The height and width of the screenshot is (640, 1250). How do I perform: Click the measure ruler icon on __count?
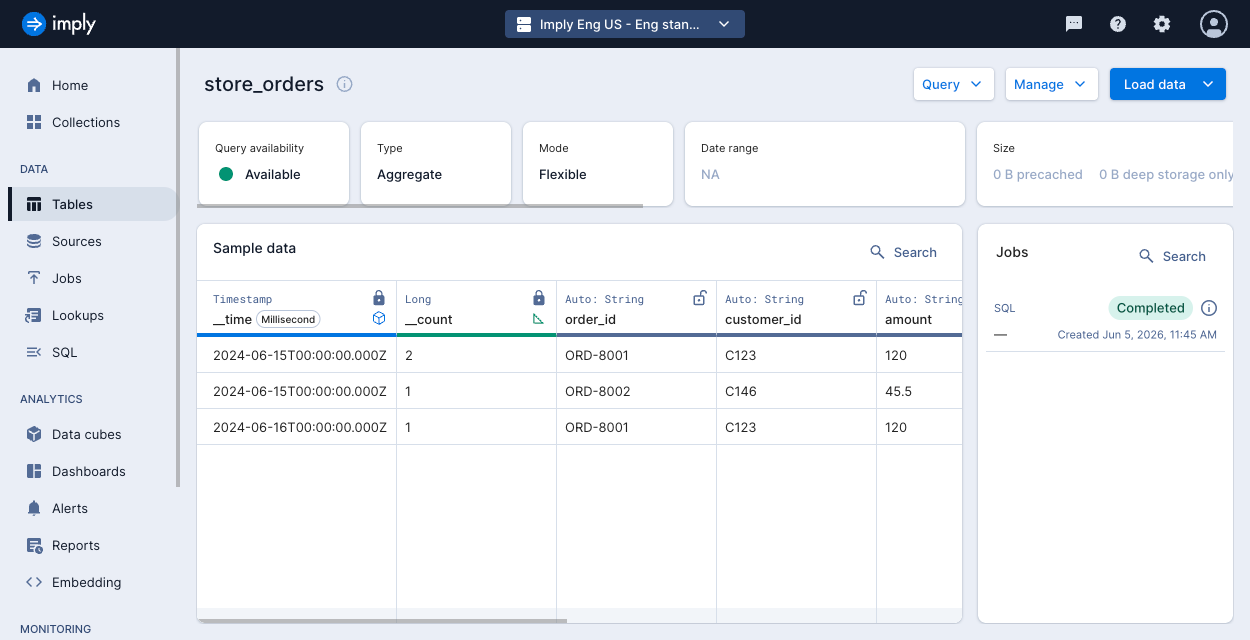point(539,319)
